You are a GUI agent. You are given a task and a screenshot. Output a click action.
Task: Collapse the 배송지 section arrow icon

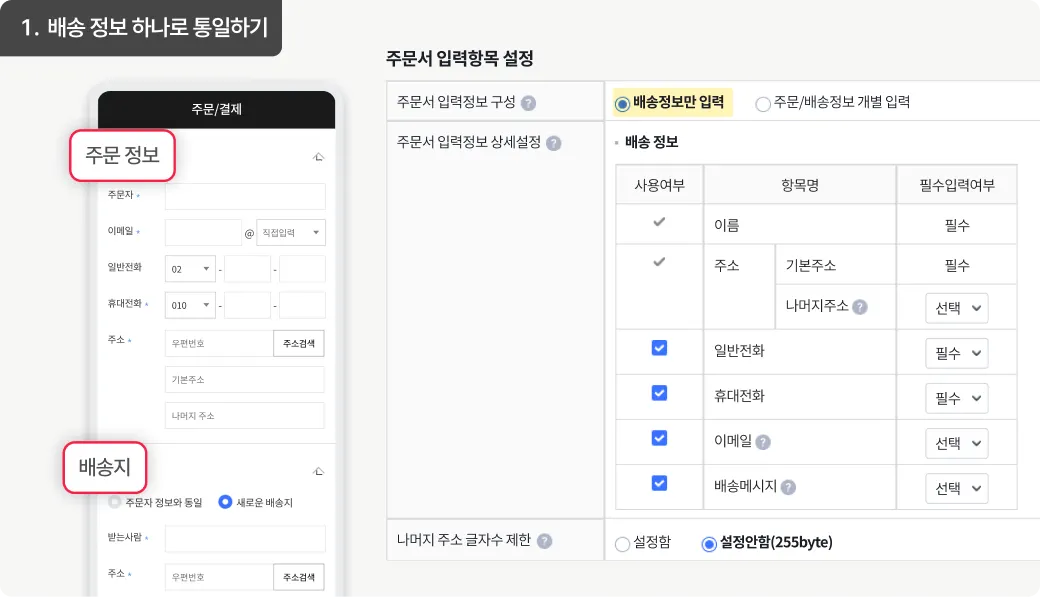[x=318, y=472]
